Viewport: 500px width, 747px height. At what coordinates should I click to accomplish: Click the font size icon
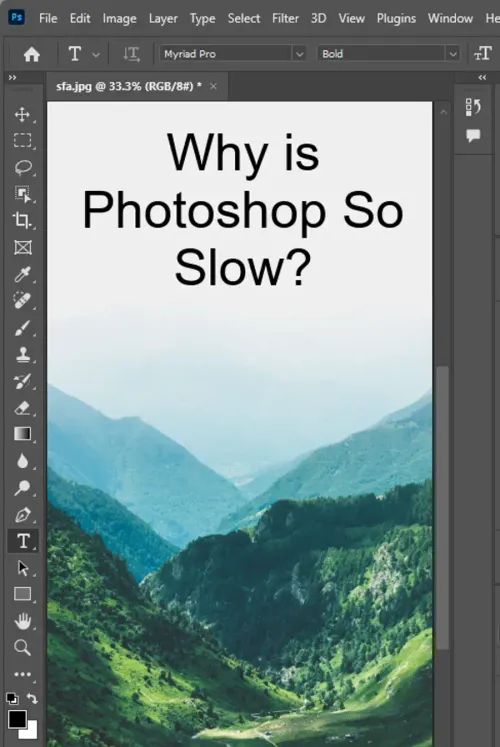point(482,54)
